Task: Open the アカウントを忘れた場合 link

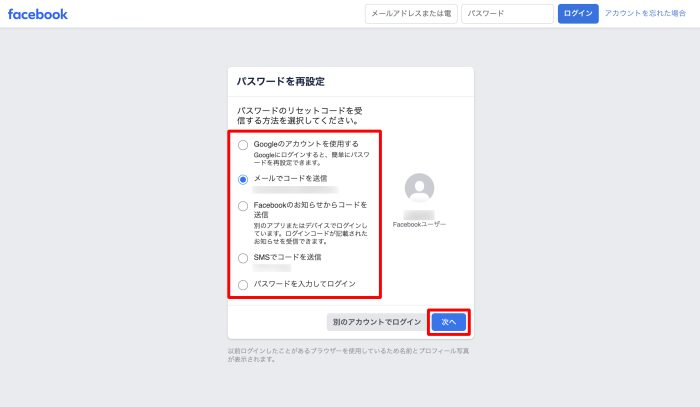Action: click(x=645, y=14)
